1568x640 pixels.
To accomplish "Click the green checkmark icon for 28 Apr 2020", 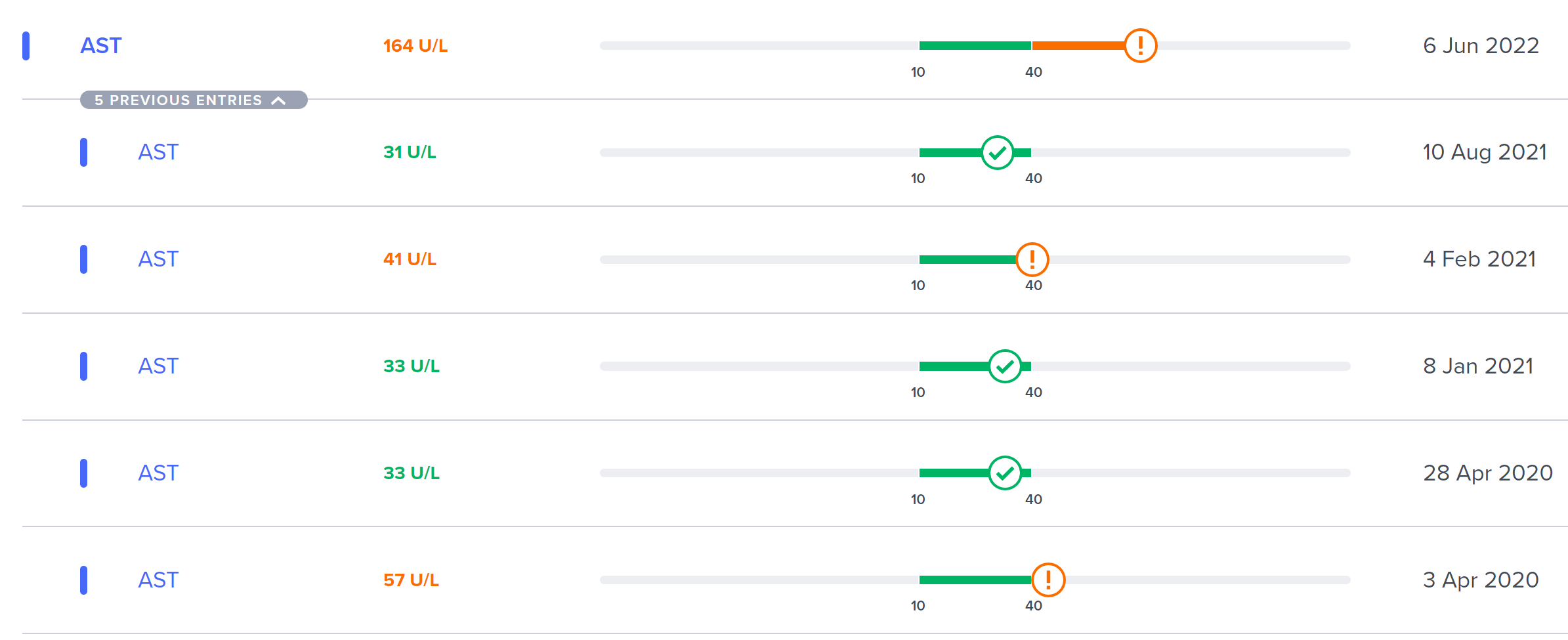I will [x=1005, y=473].
